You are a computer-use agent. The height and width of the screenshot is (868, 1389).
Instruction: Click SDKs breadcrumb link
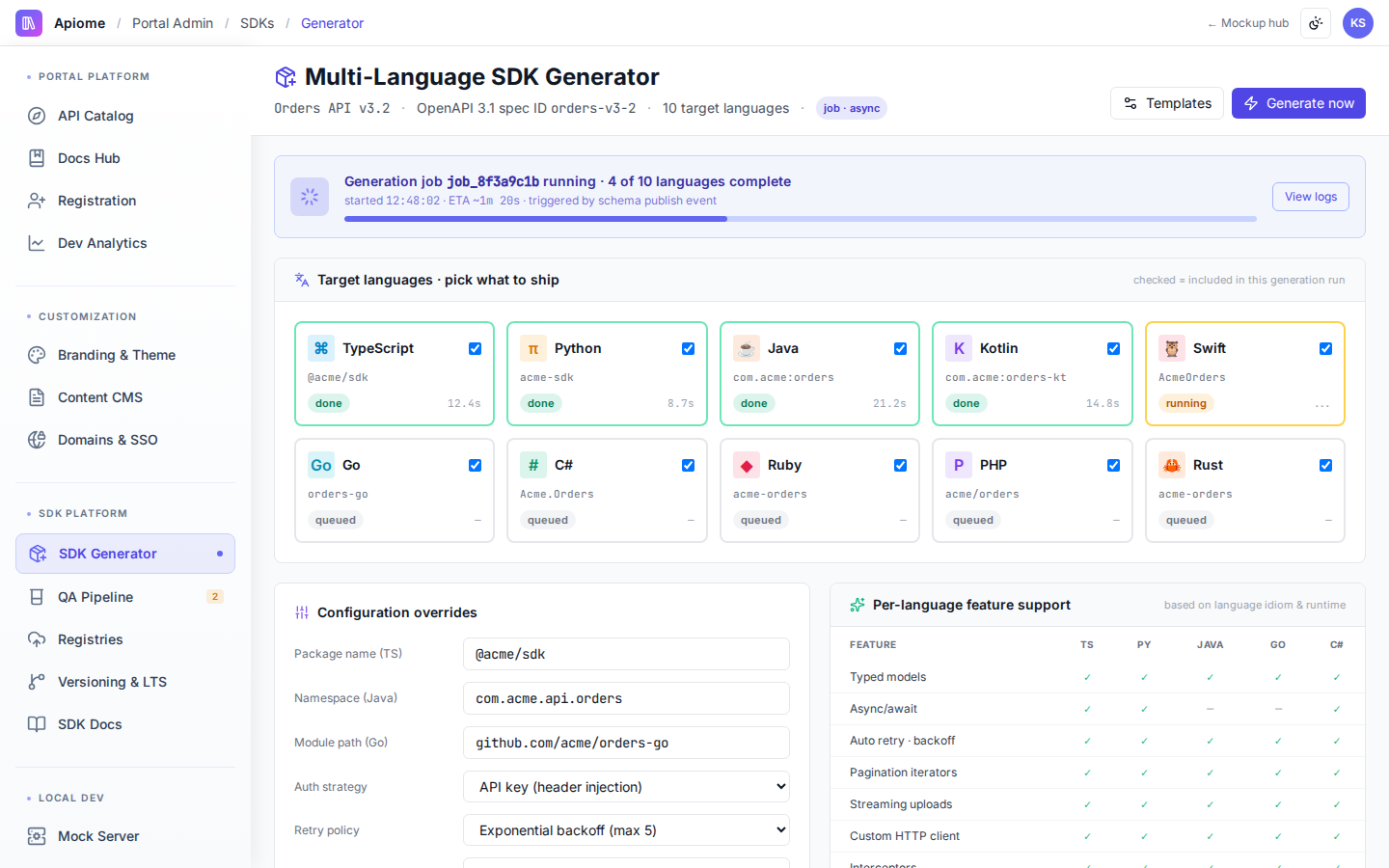(258, 23)
